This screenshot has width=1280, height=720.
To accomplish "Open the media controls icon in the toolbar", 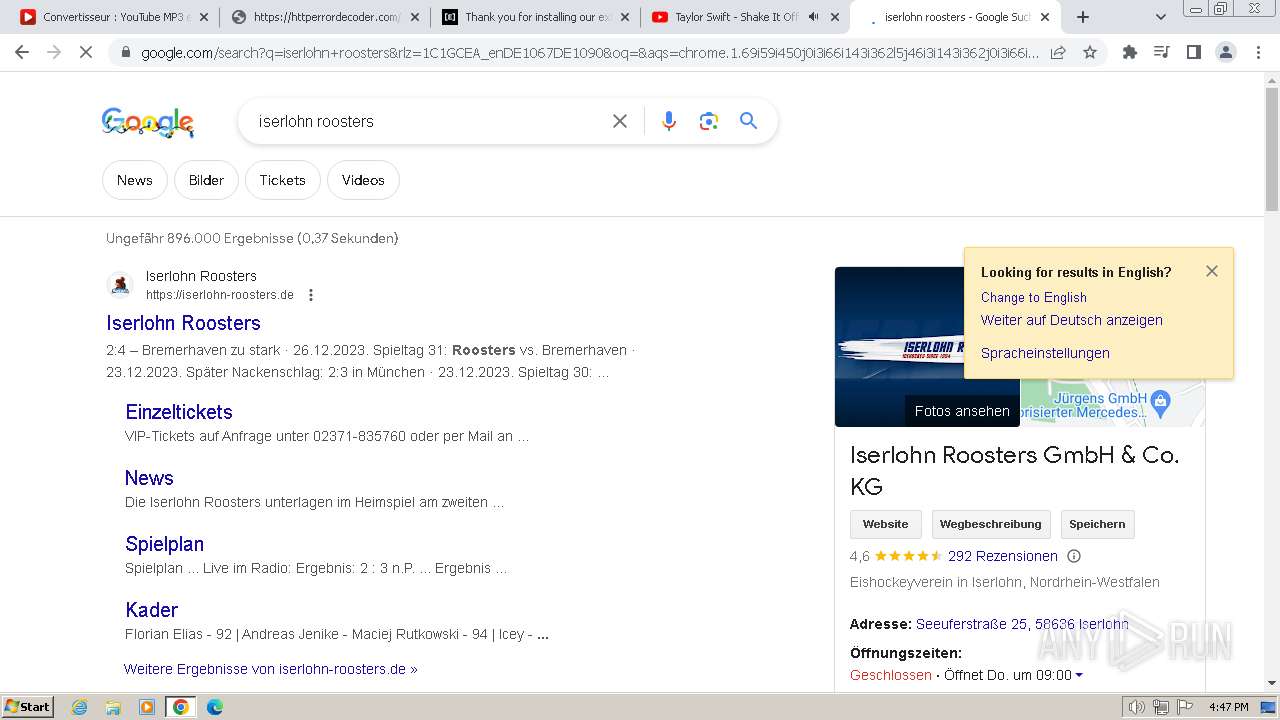I will pyautogui.click(x=1162, y=52).
